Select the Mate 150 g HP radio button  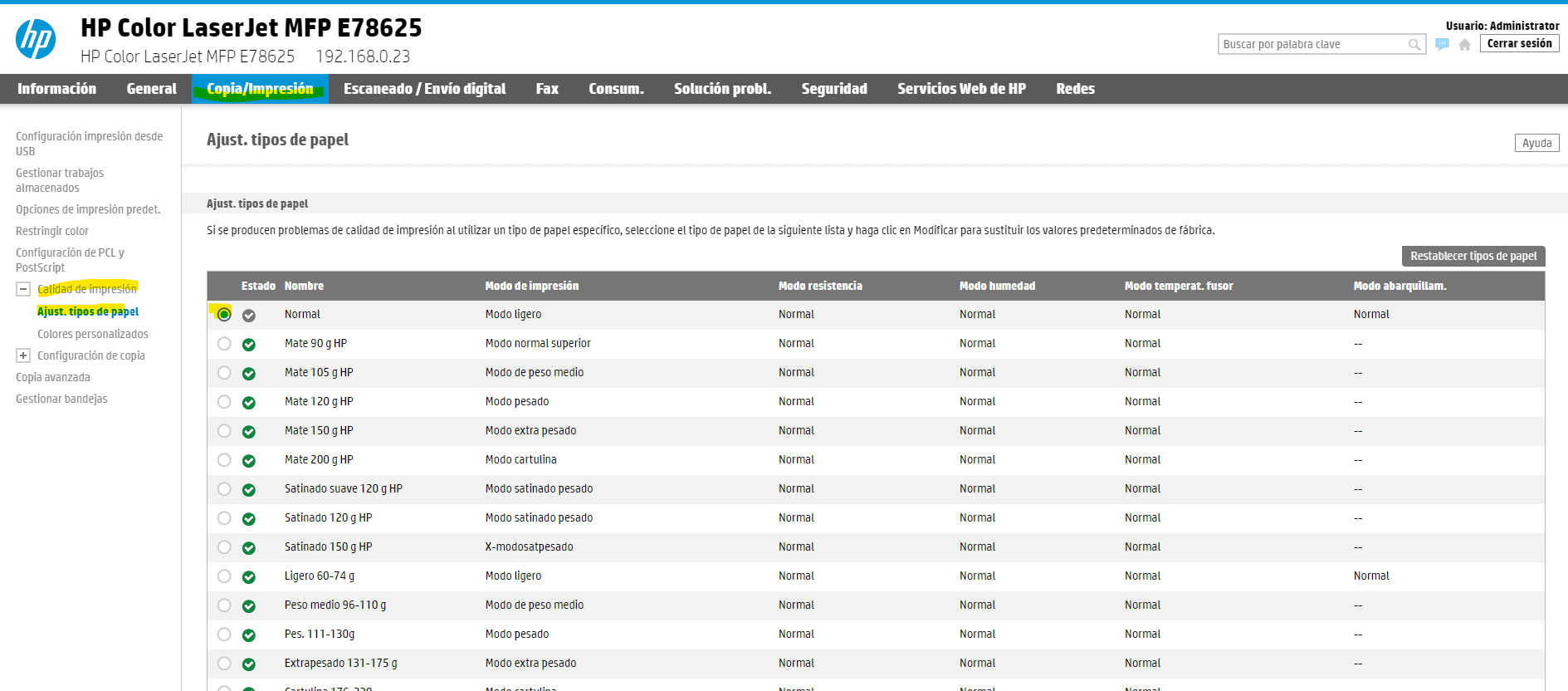224,430
